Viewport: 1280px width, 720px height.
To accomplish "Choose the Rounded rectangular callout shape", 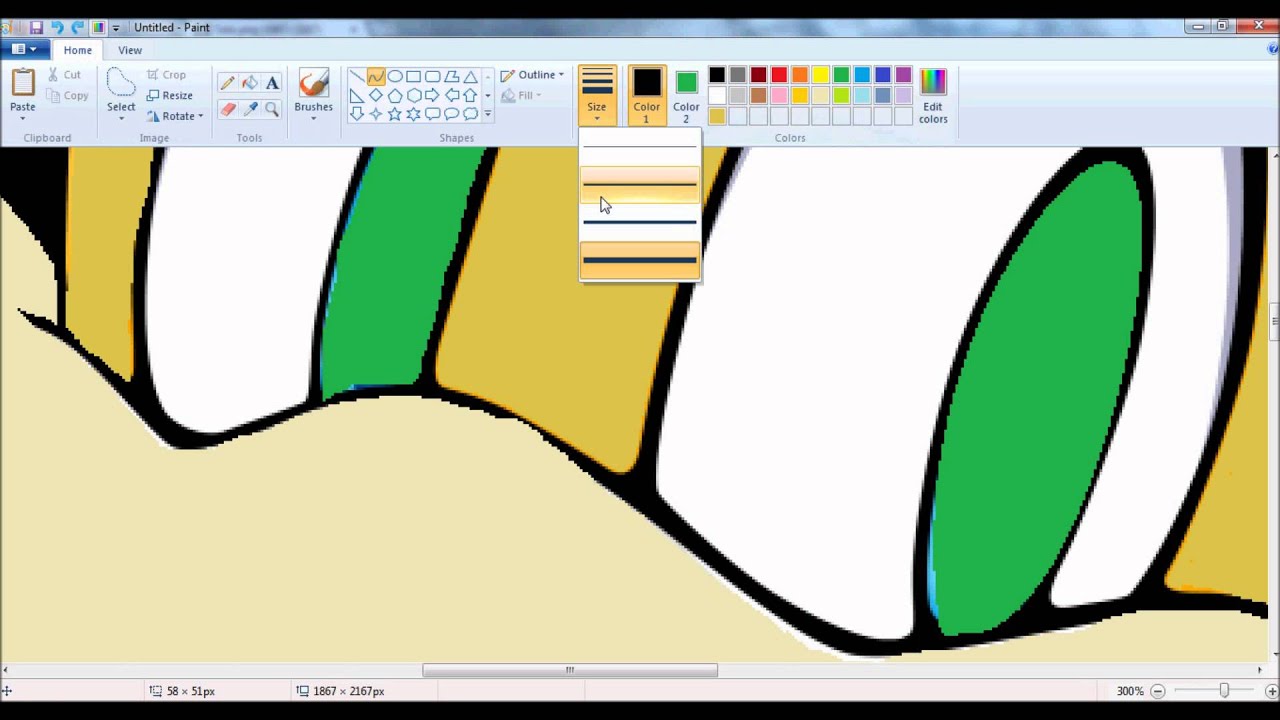I will tap(432, 114).
